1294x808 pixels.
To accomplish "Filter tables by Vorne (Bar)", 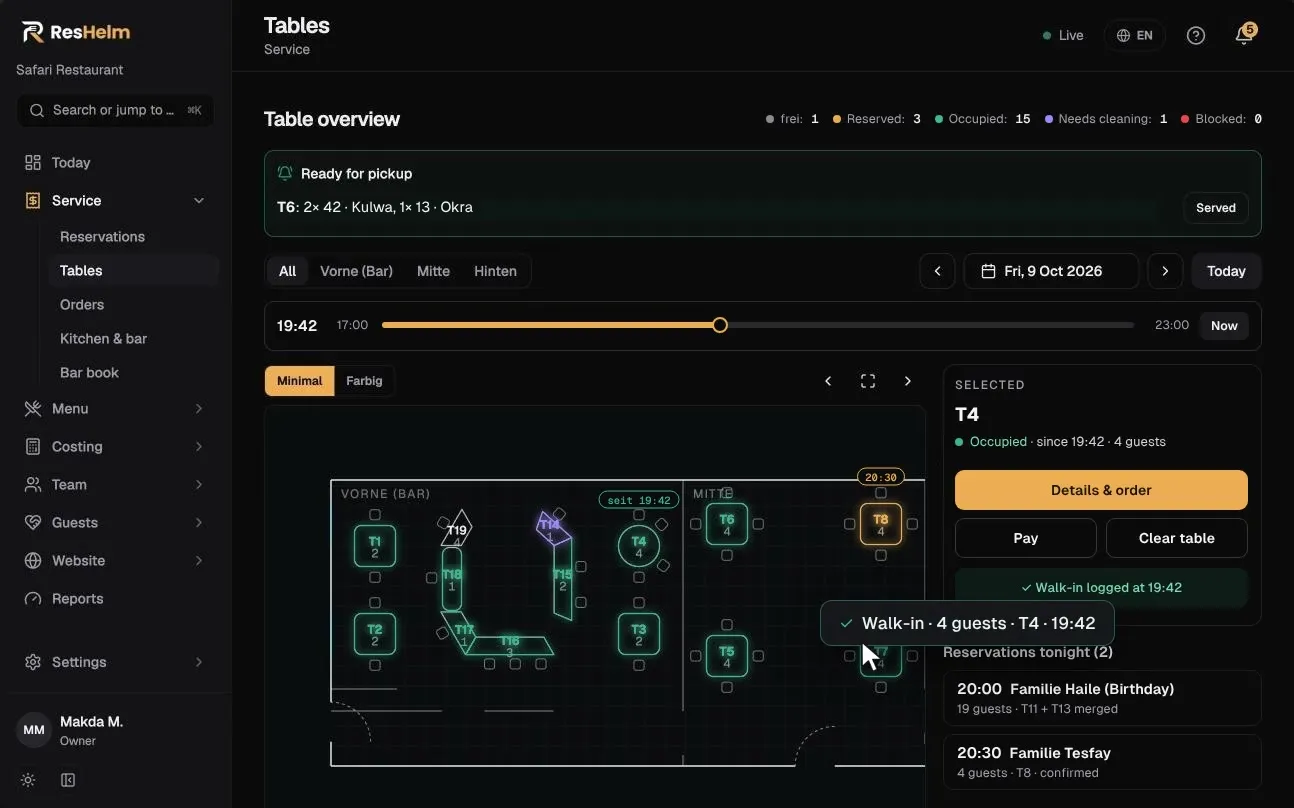I will point(356,271).
